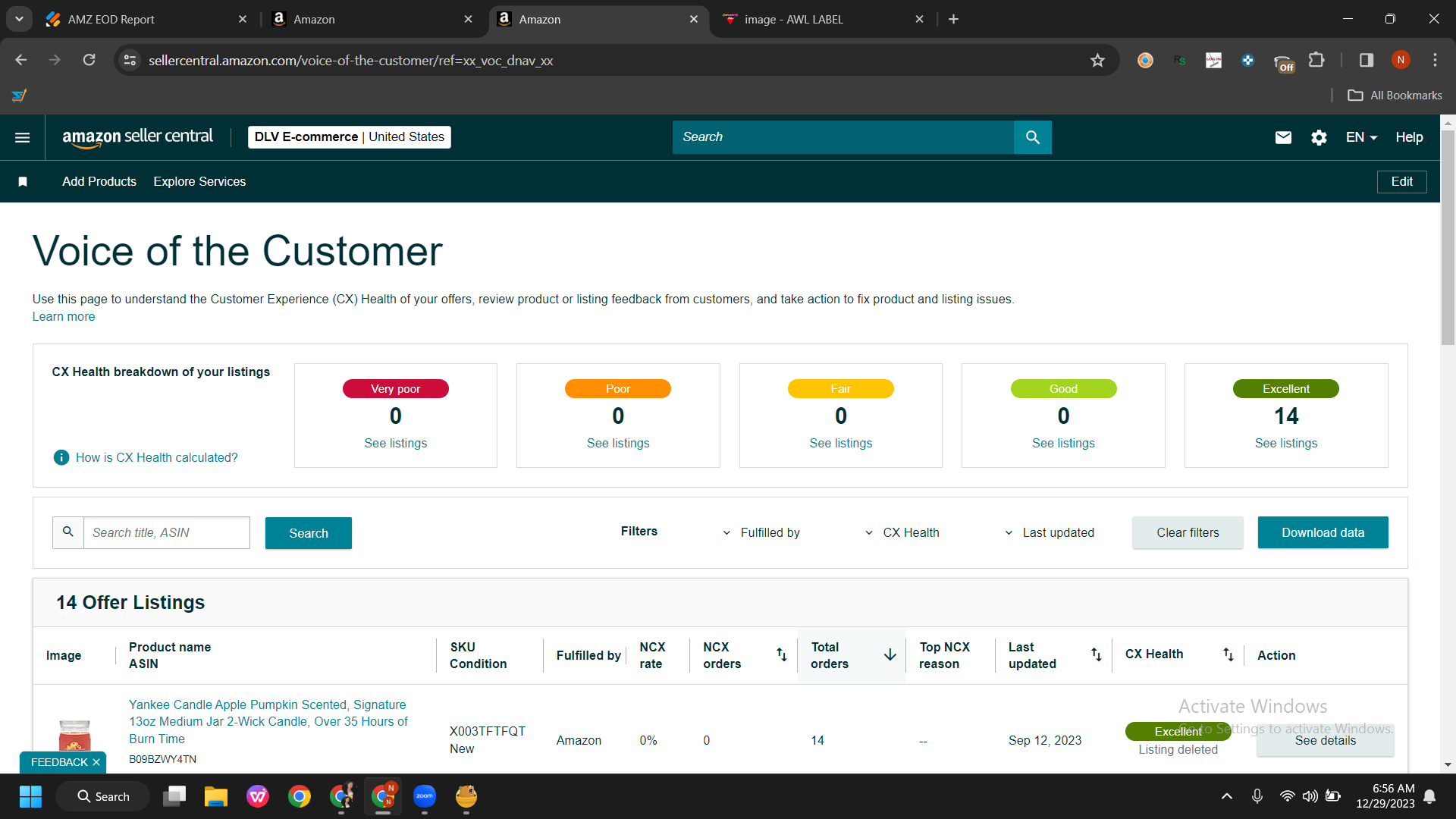Sort by the Last updated column arrows
Image resolution: width=1456 pixels, height=819 pixels.
coord(1096,654)
